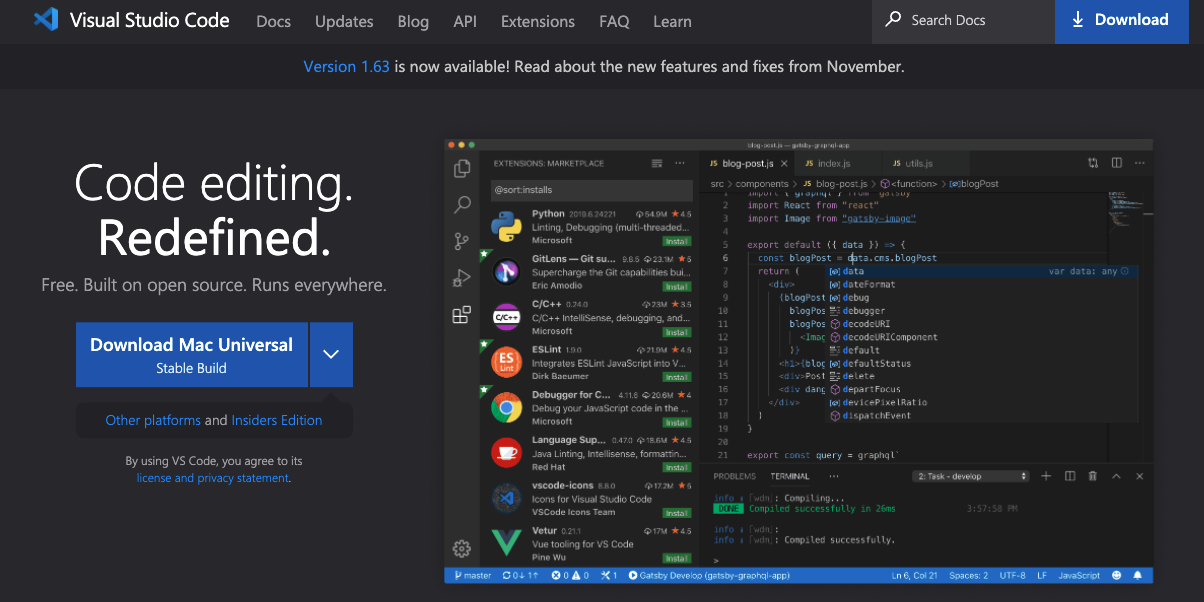Click the GitLens extension logo

pyautogui.click(x=507, y=271)
